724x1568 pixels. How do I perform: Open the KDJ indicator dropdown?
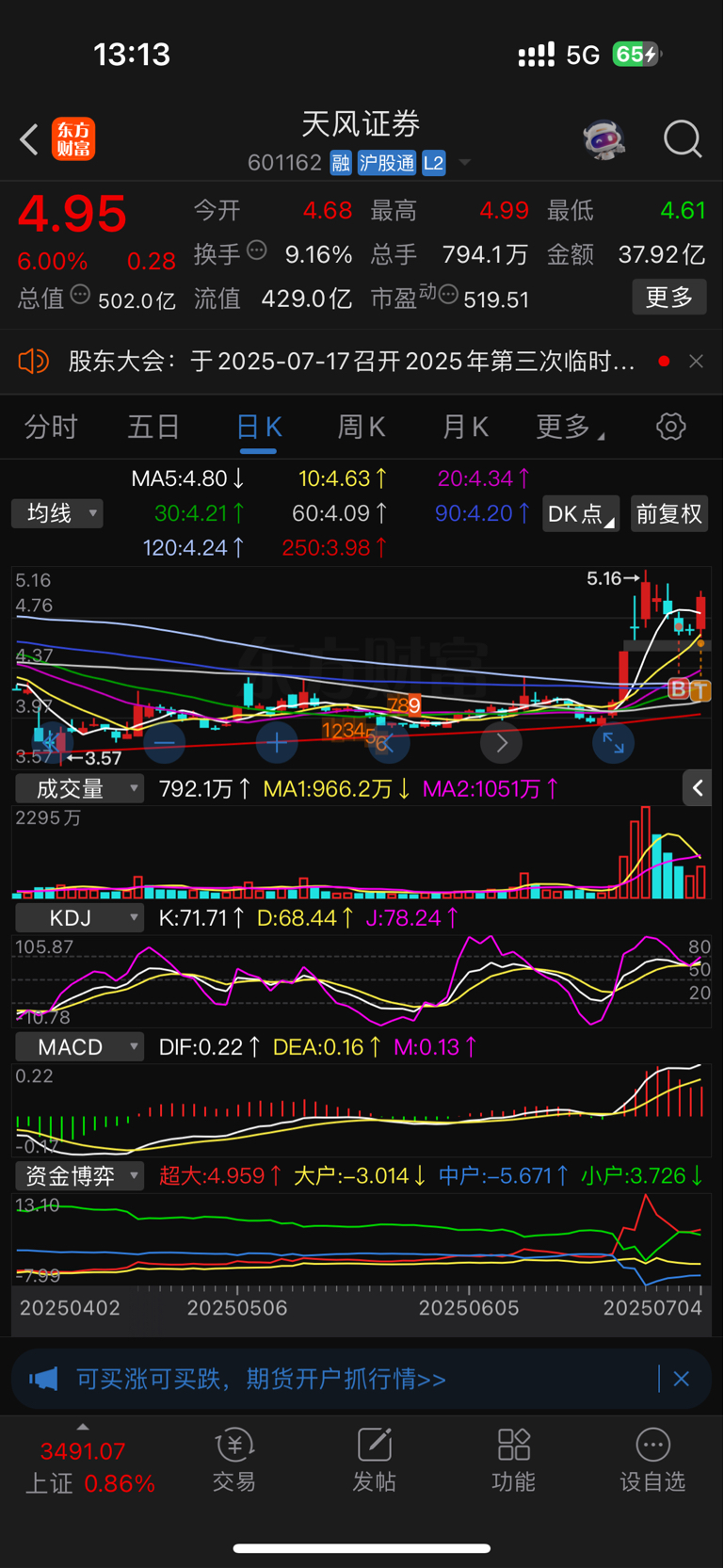(79, 917)
